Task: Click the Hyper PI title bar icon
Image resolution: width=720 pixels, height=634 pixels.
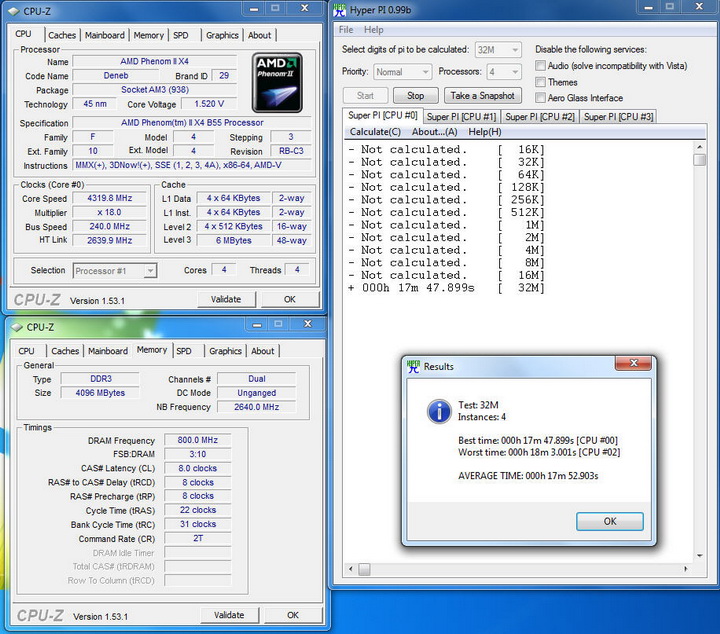Action: (339, 10)
